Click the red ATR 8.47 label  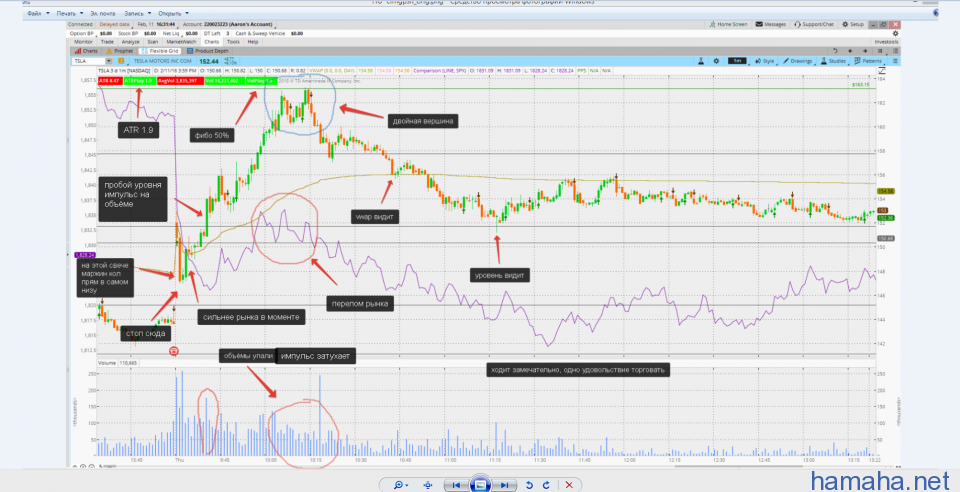point(109,80)
